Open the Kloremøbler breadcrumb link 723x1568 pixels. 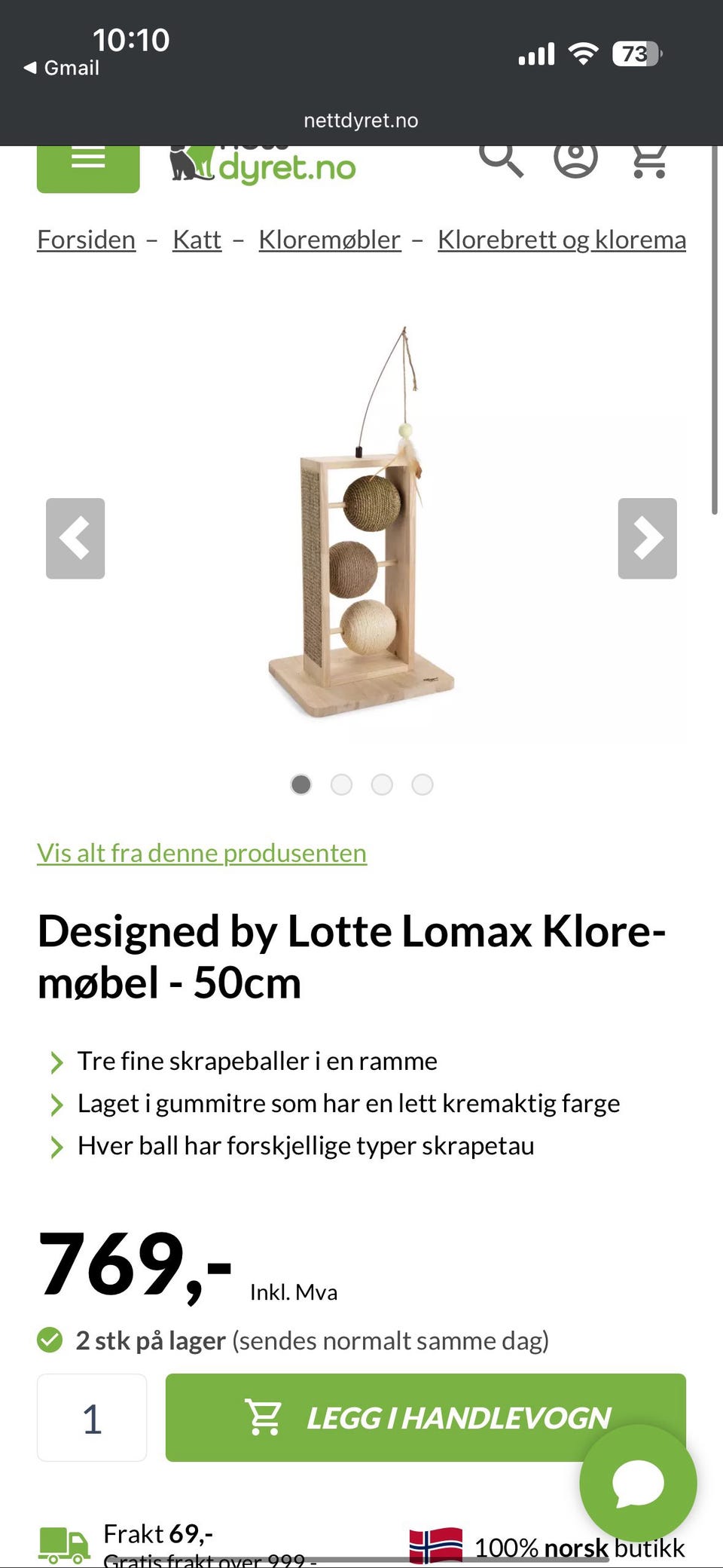coord(330,240)
